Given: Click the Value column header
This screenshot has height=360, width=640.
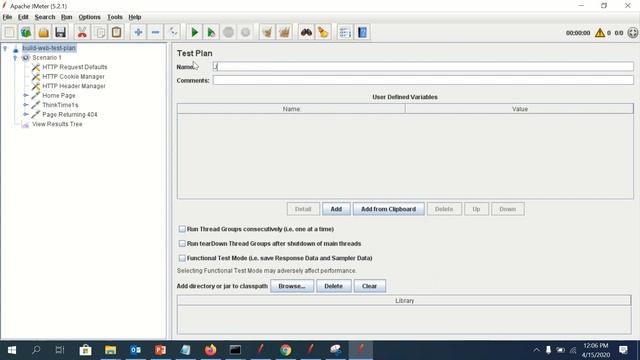Looking at the screenshot, I should pos(520,109).
